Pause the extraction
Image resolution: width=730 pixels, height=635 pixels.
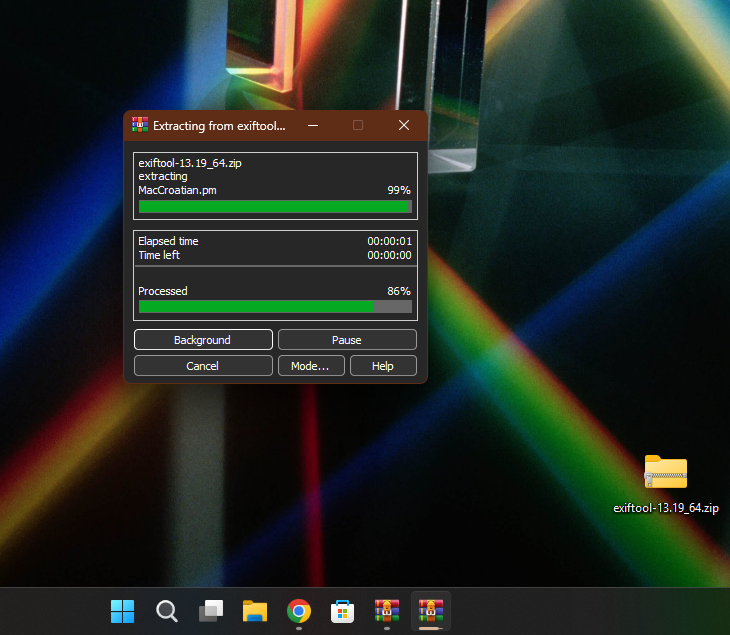point(347,340)
